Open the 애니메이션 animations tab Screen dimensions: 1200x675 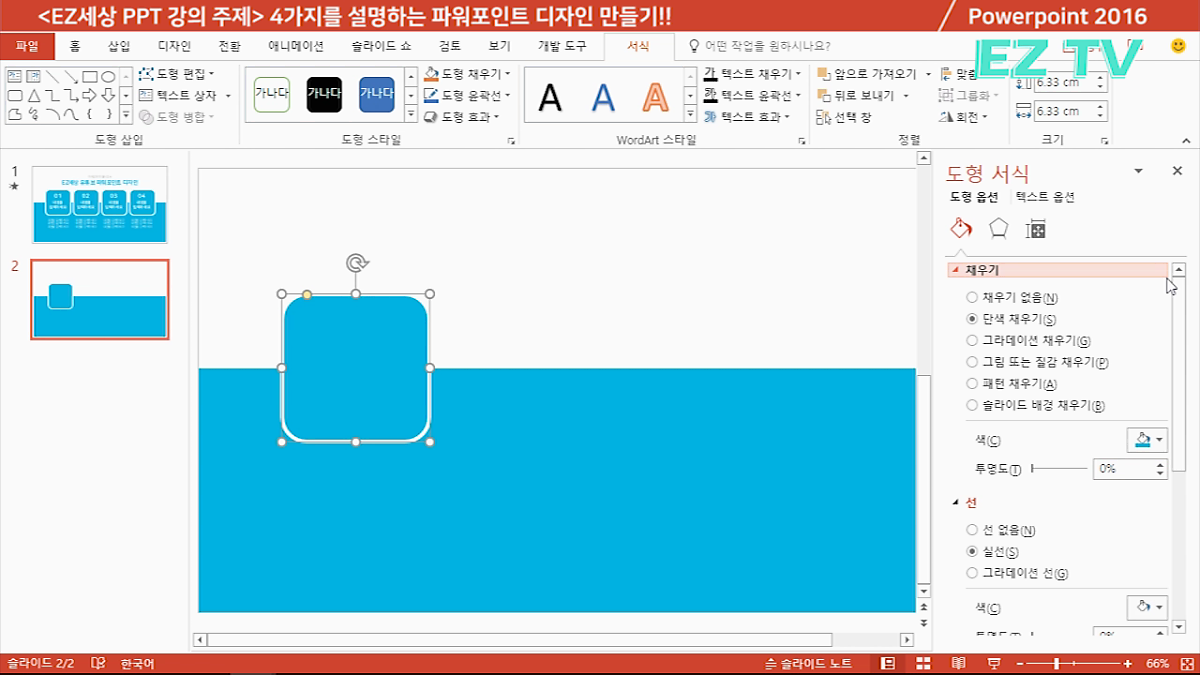point(296,46)
